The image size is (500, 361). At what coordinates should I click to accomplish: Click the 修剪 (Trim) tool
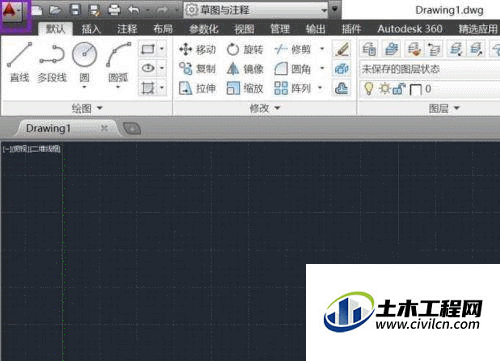pyautogui.click(x=292, y=50)
